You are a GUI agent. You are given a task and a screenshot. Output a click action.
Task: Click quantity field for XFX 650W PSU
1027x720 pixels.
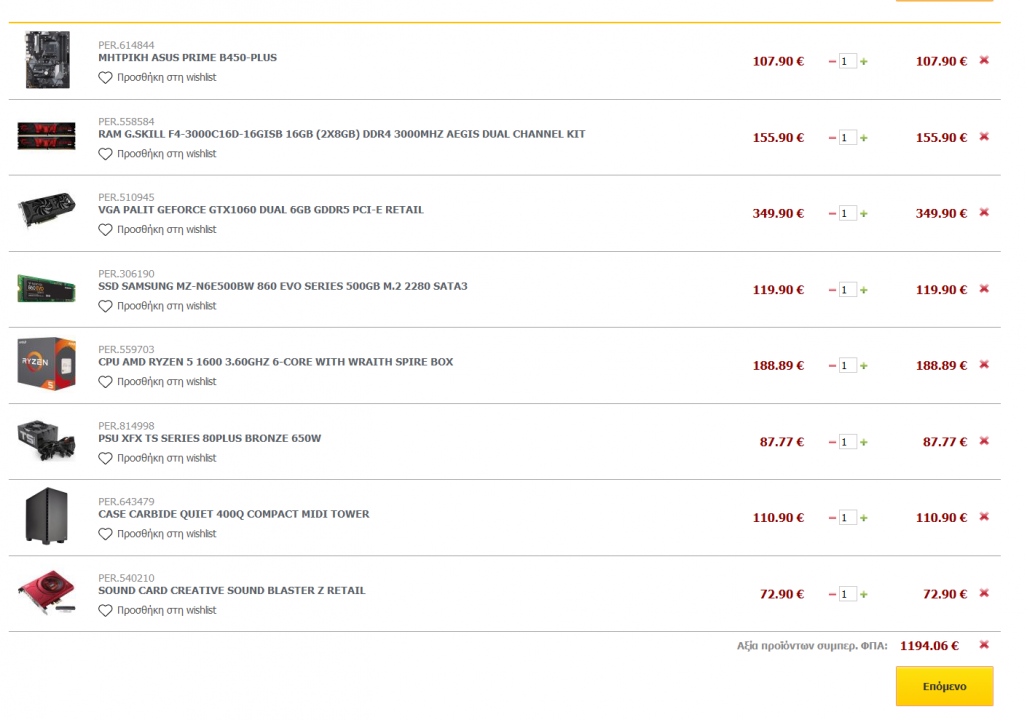(847, 442)
